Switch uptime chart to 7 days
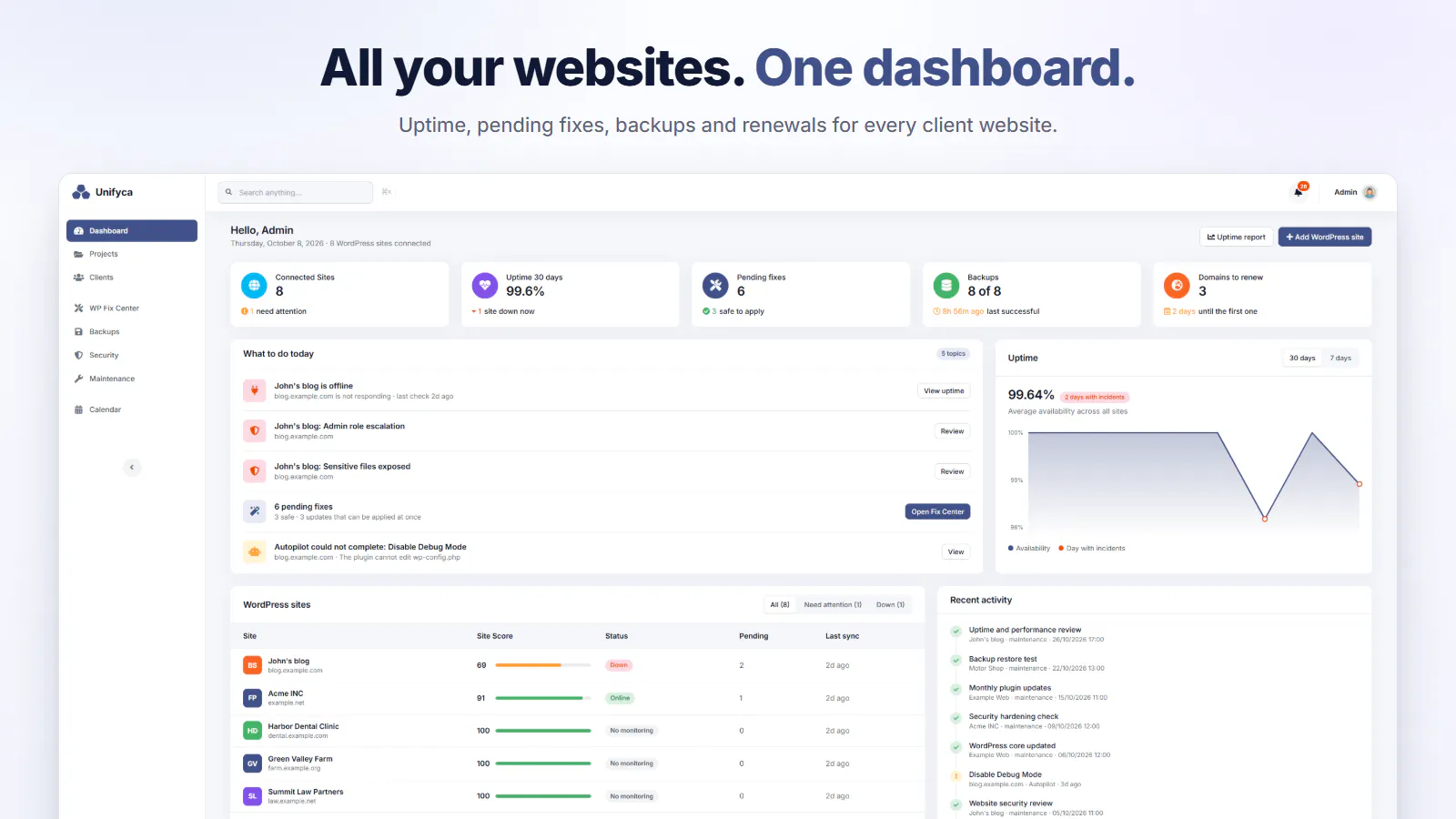Screen dimensions: 1456x819 coord(1340,358)
